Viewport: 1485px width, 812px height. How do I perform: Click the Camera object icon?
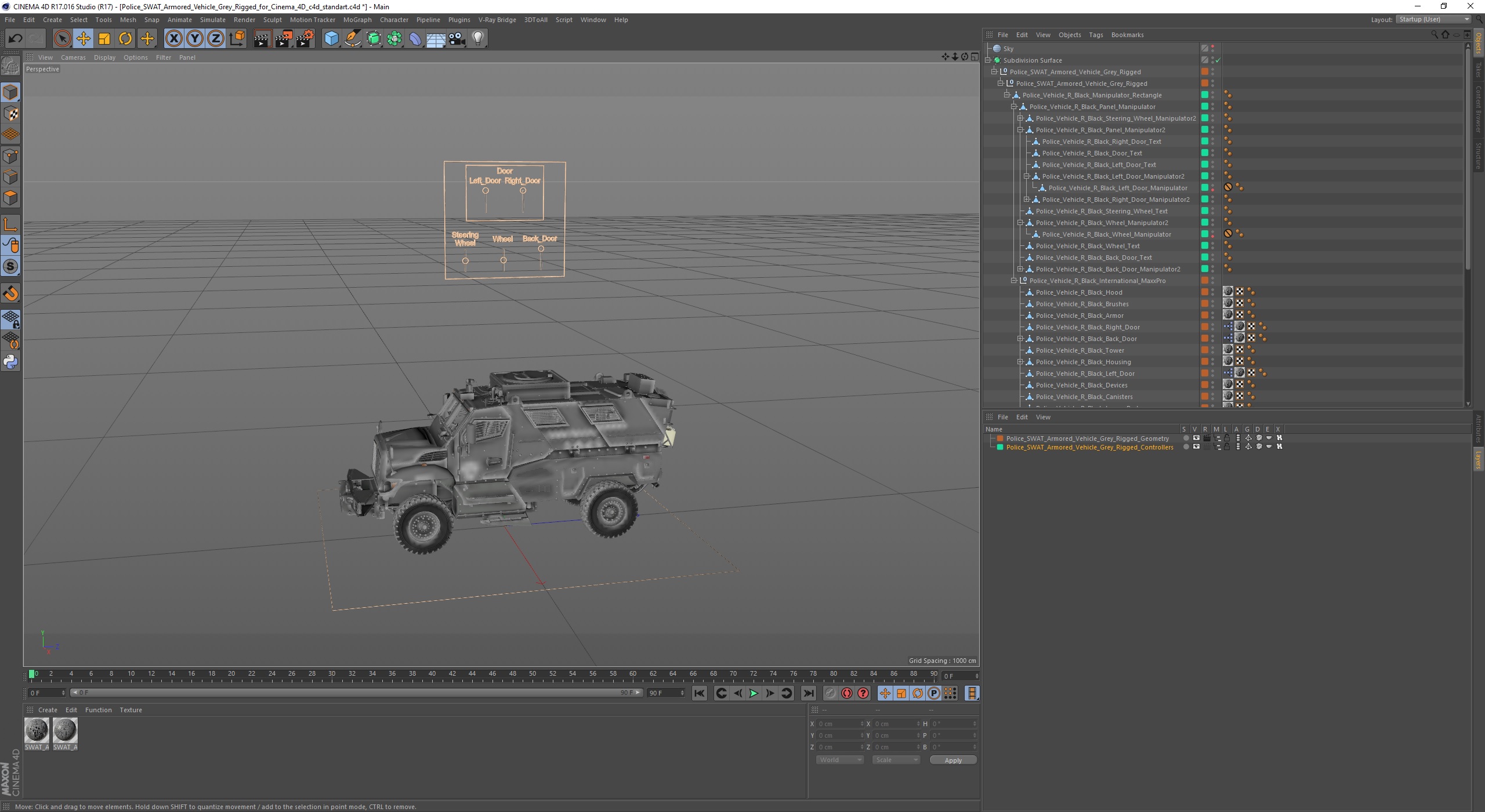click(457, 39)
